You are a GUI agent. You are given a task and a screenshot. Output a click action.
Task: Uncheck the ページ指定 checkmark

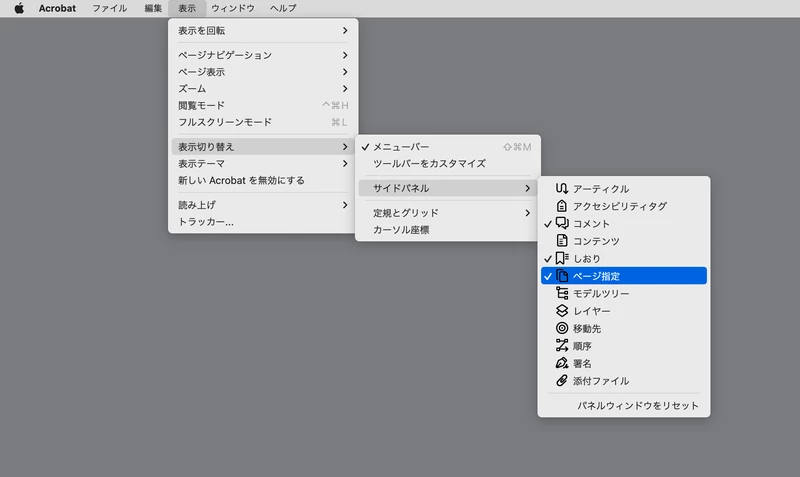click(548, 276)
